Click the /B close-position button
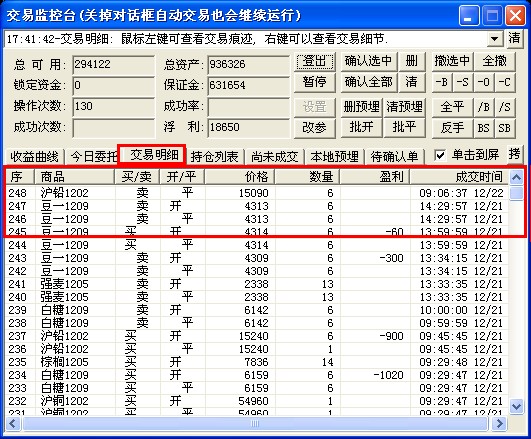The width and height of the screenshot is (531, 439). point(484,107)
